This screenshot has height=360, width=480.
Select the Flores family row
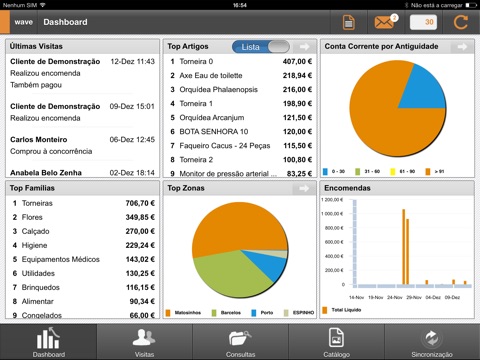tap(82, 217)
